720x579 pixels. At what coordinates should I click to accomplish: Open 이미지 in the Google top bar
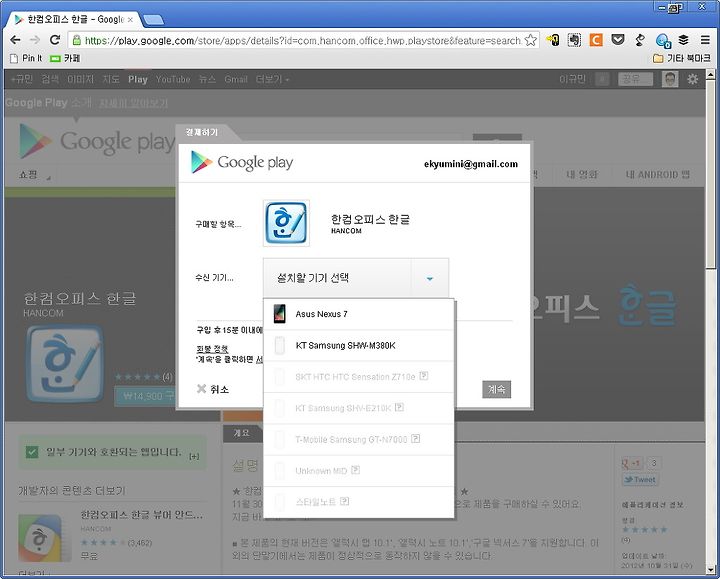pos(80,79)
